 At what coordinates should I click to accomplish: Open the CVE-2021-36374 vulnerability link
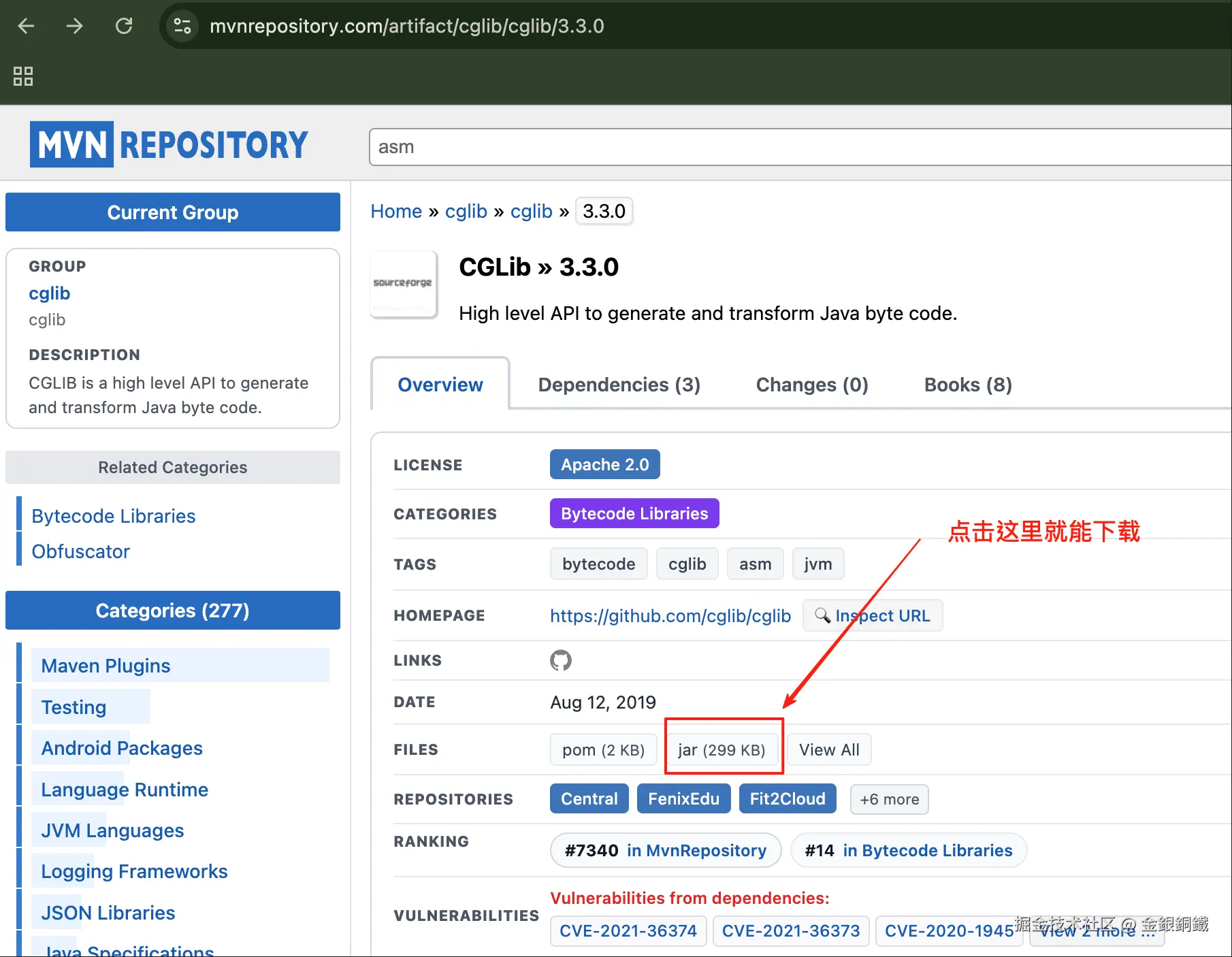[x=628, y=930]
